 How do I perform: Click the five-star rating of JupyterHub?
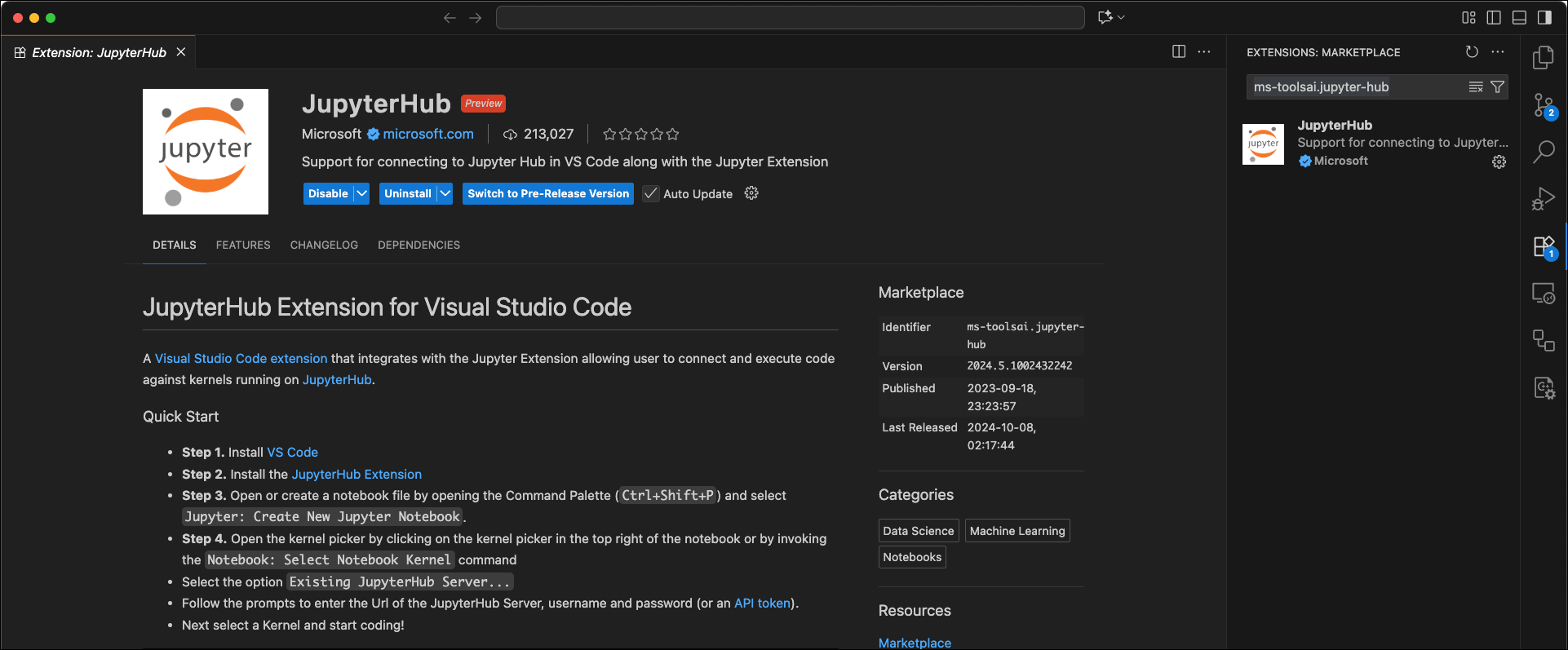pyautogui.click(x=640, y=135)
